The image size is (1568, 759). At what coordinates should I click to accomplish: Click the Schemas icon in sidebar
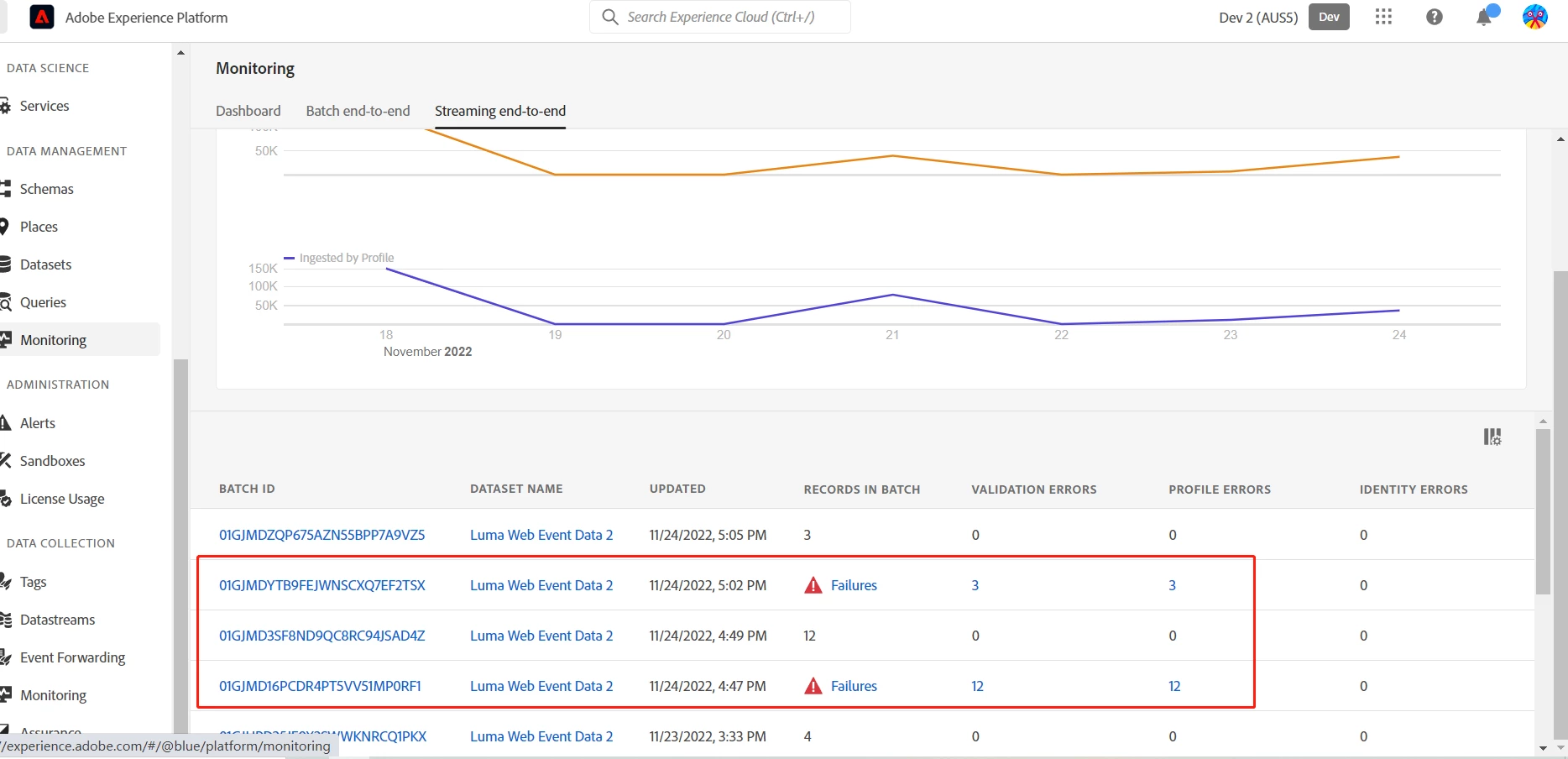[x=5, y=189]
